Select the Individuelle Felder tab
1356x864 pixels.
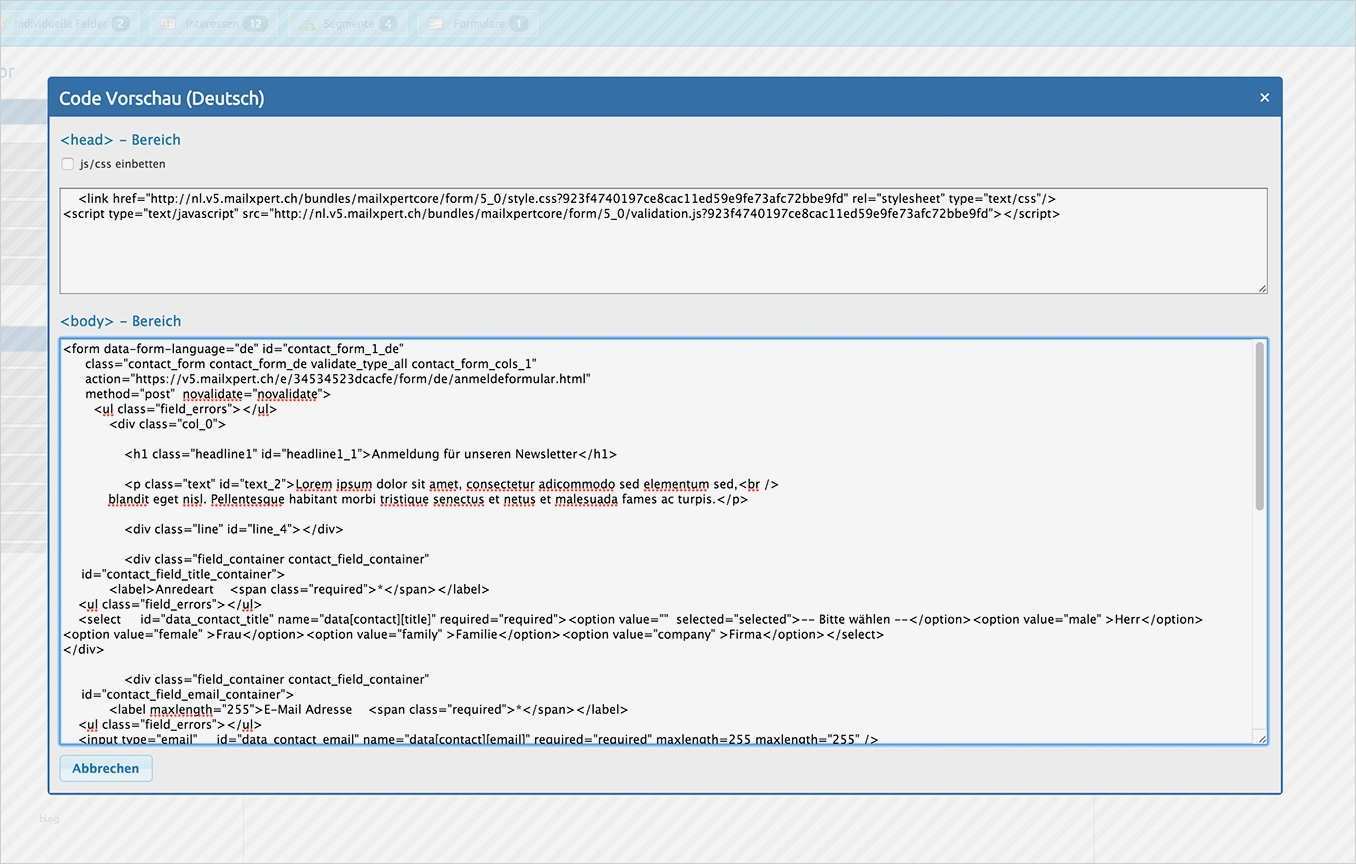tap(70, 22)
